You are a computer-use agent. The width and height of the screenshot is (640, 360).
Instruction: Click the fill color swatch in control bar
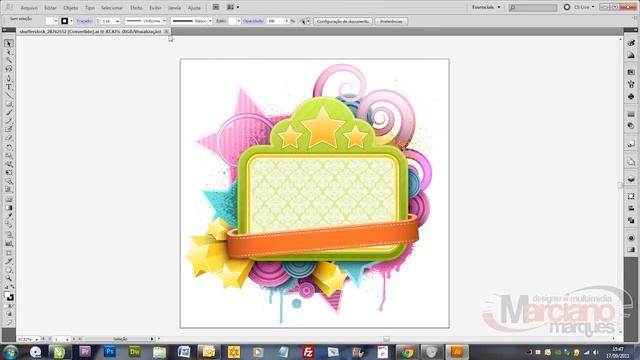(49, 21)
